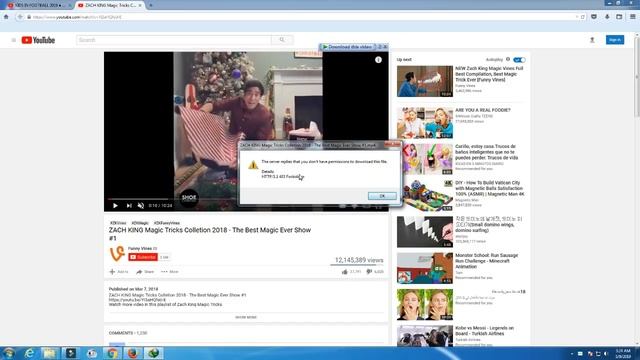
Task: Click the Autoplay info icon
Action: [508, 60]
